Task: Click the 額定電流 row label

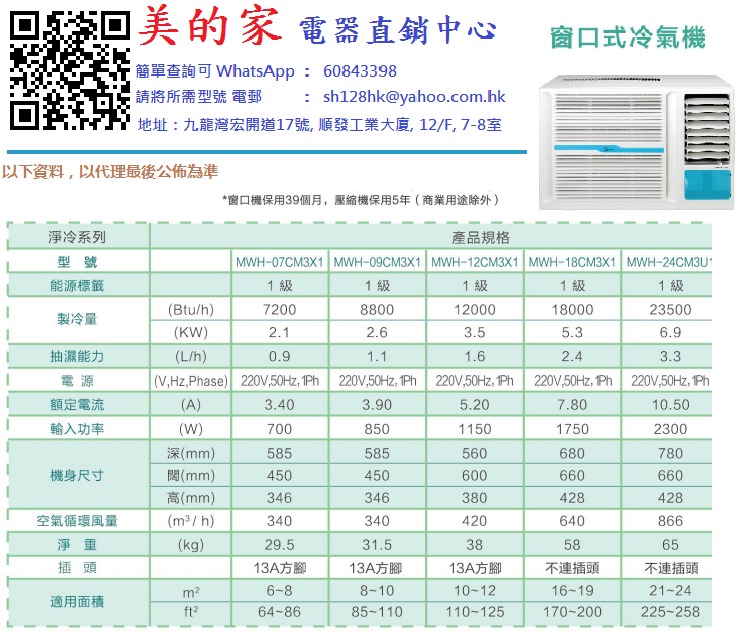Action: pyautogui.click(x=76, y=404)
